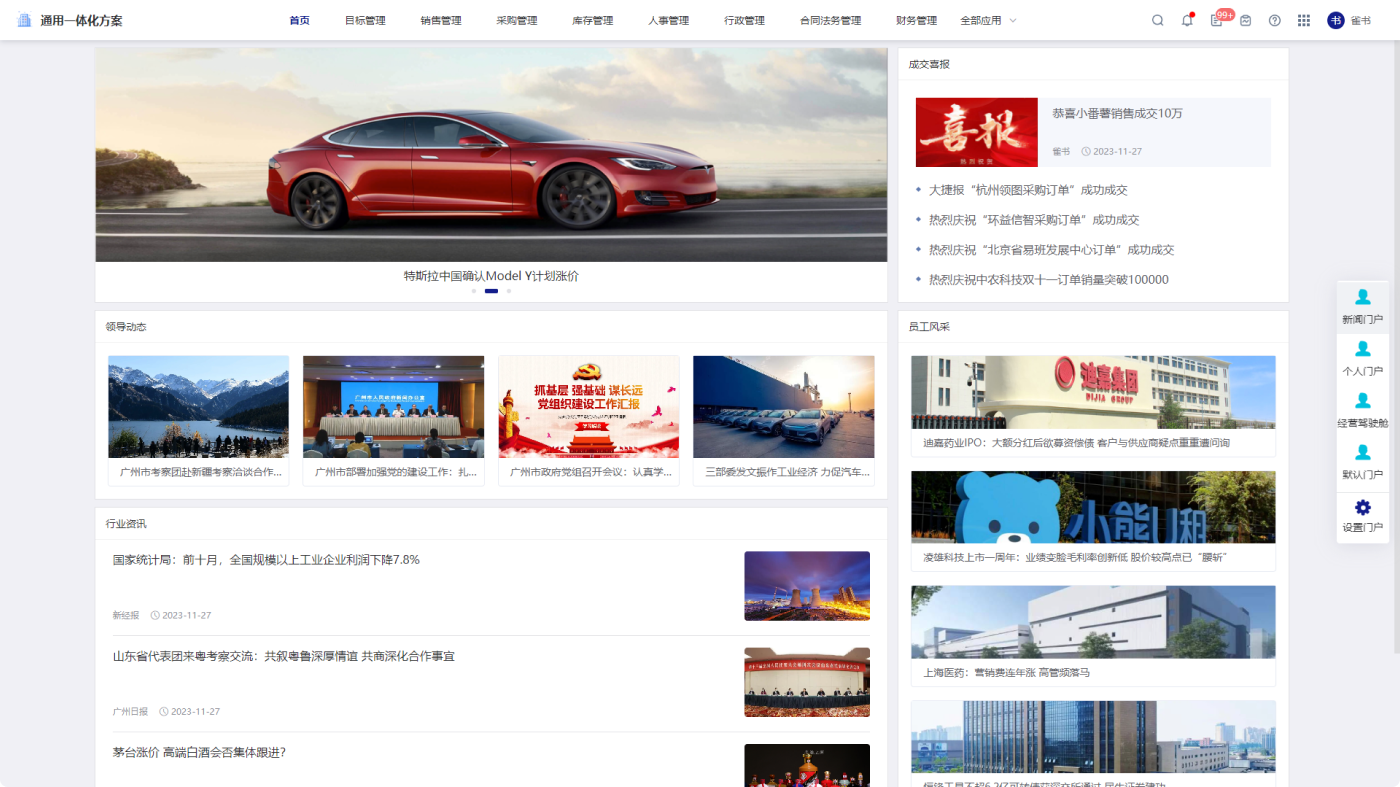Switch to 新闻门户 portal icon

coord(1363,297)
